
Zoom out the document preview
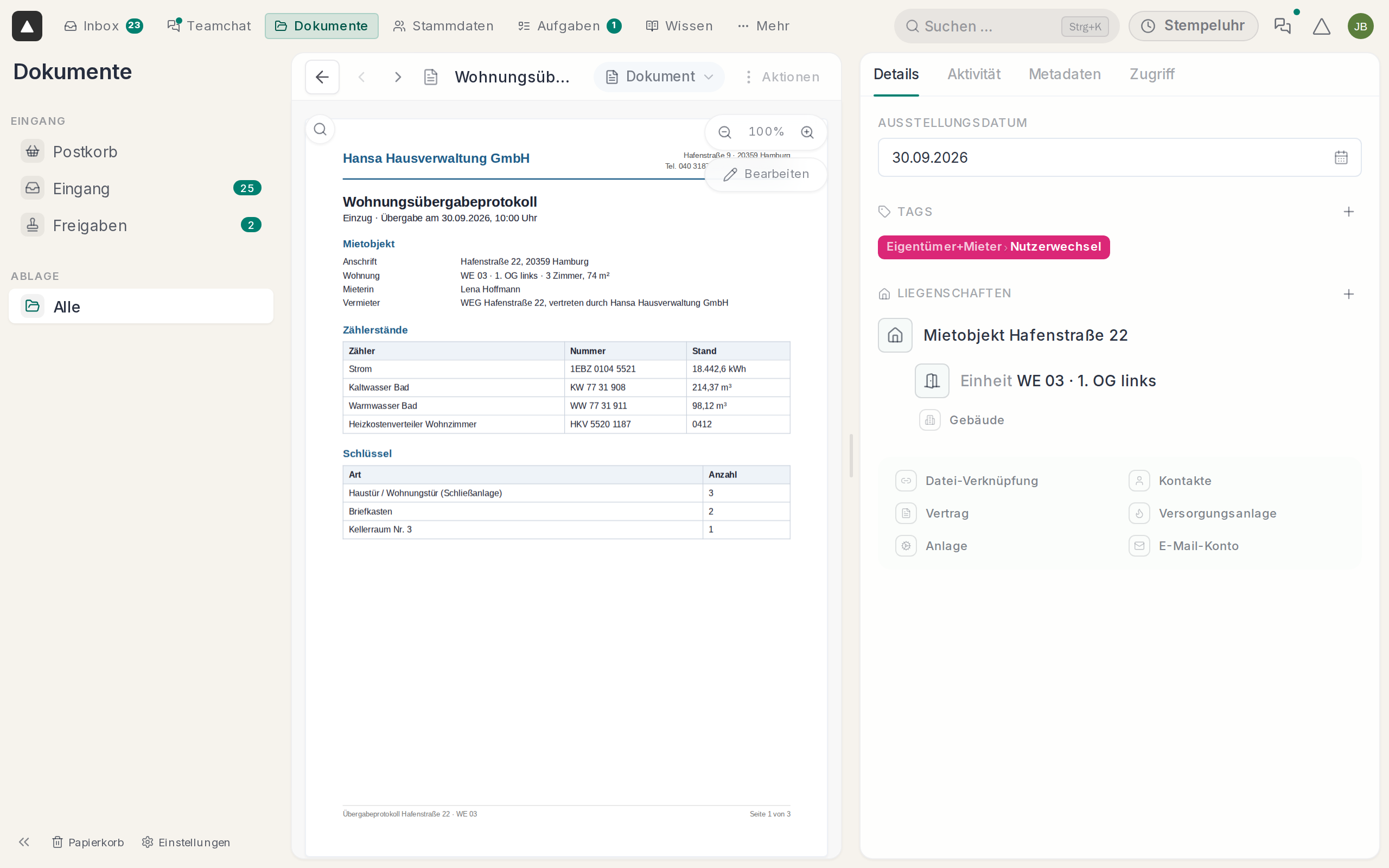coord(725,132)
